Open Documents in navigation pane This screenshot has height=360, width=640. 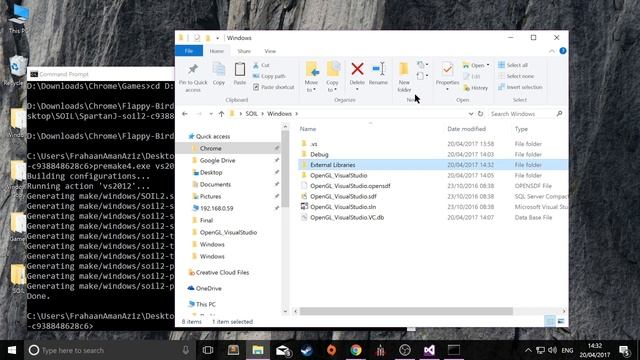pos(215,184)
